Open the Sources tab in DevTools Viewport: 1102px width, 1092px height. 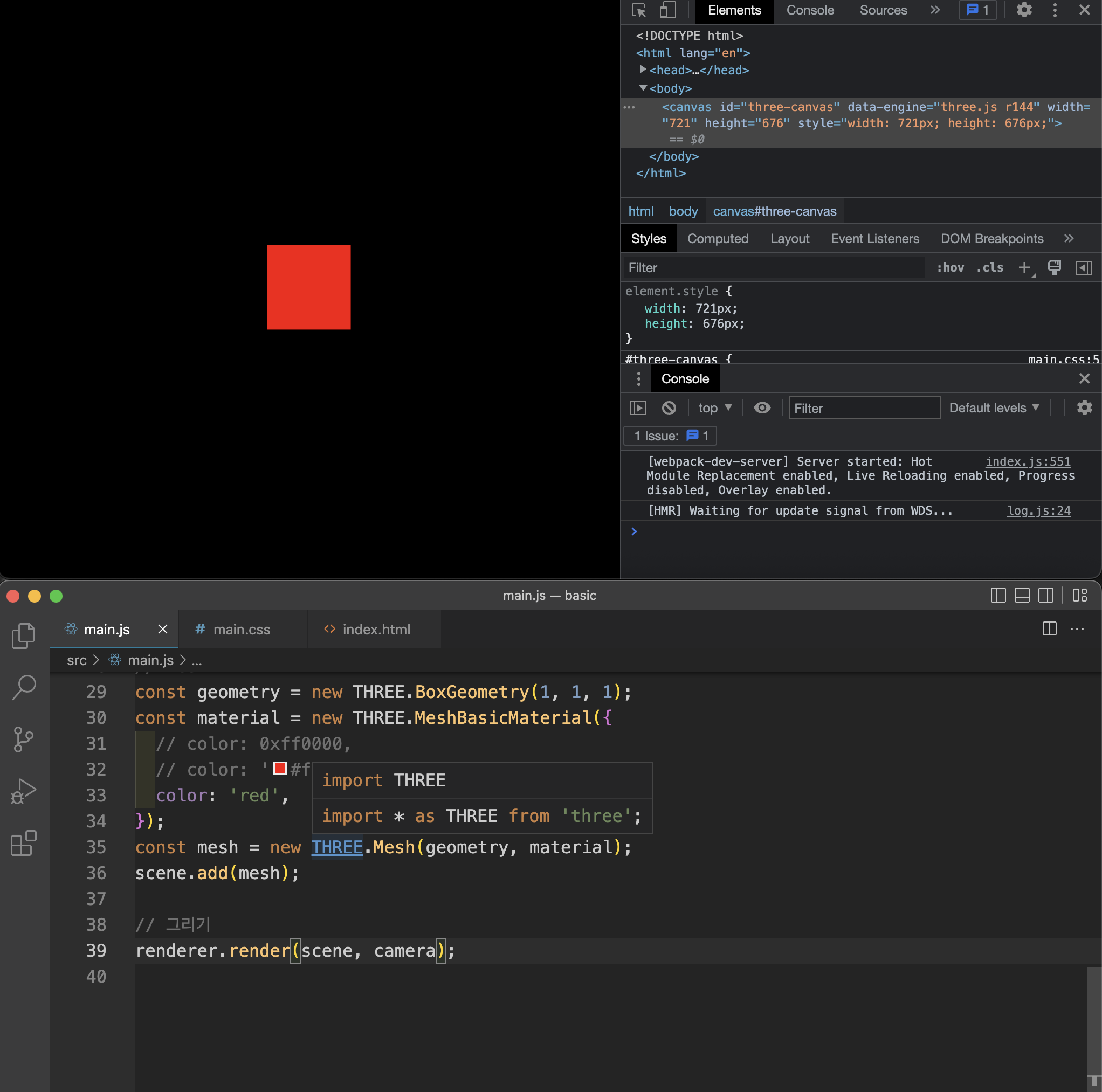(883, 10)
